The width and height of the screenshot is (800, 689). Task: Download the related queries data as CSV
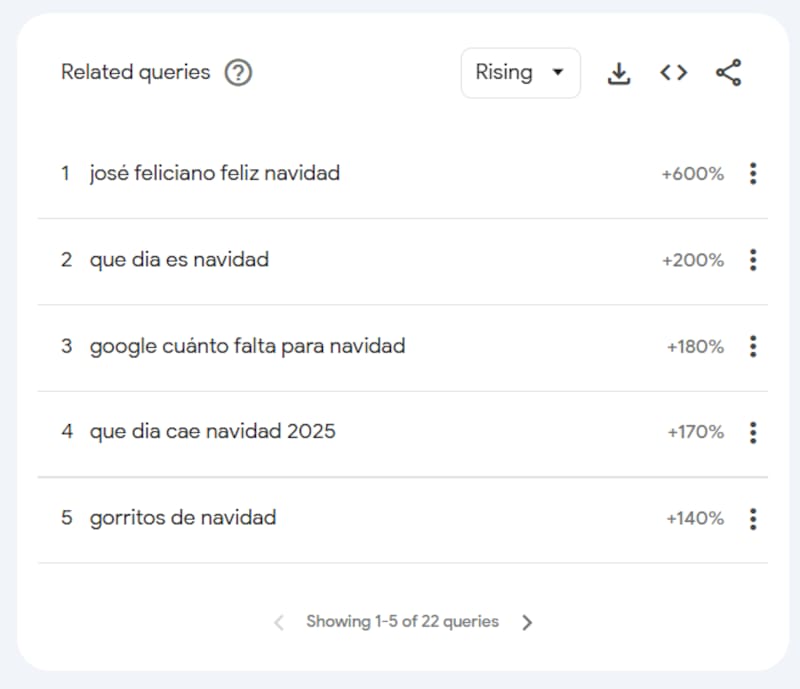pyautogui.click(x=620, y=72)
